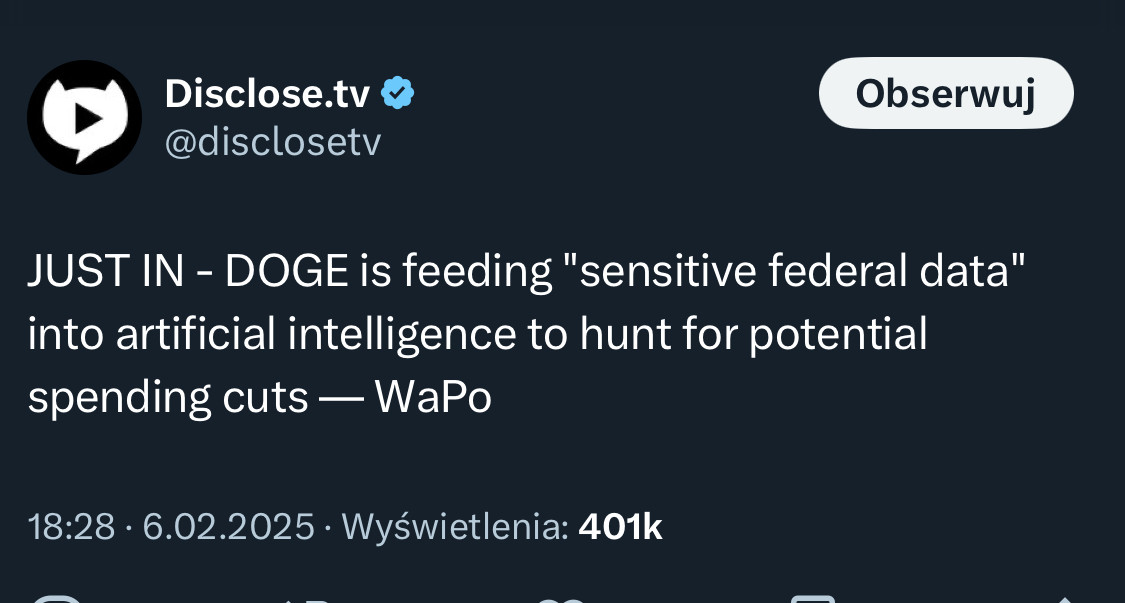
Task: Click the blue verified badge
Action: 397,94
